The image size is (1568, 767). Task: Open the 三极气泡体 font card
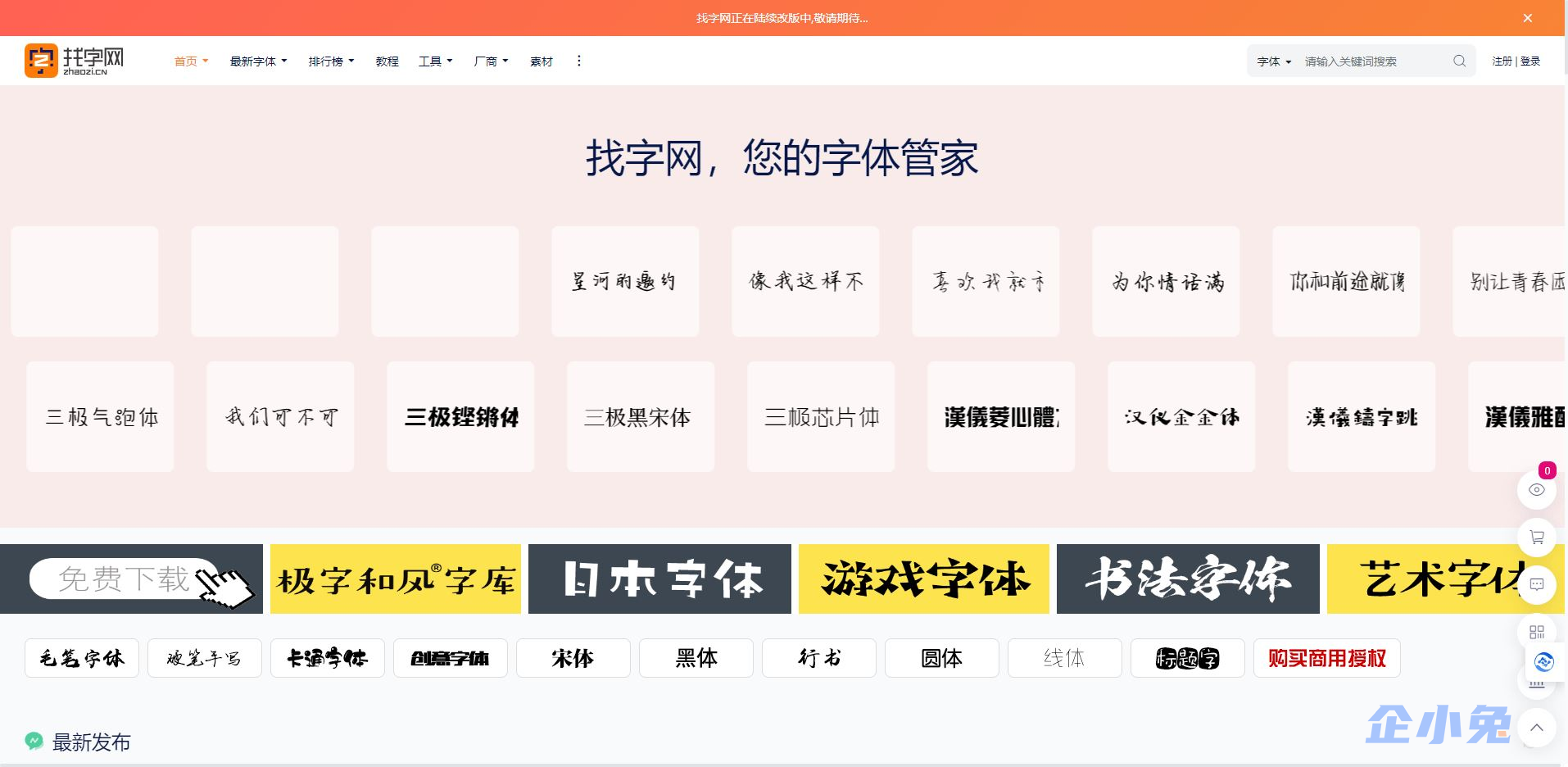(100, 416)
